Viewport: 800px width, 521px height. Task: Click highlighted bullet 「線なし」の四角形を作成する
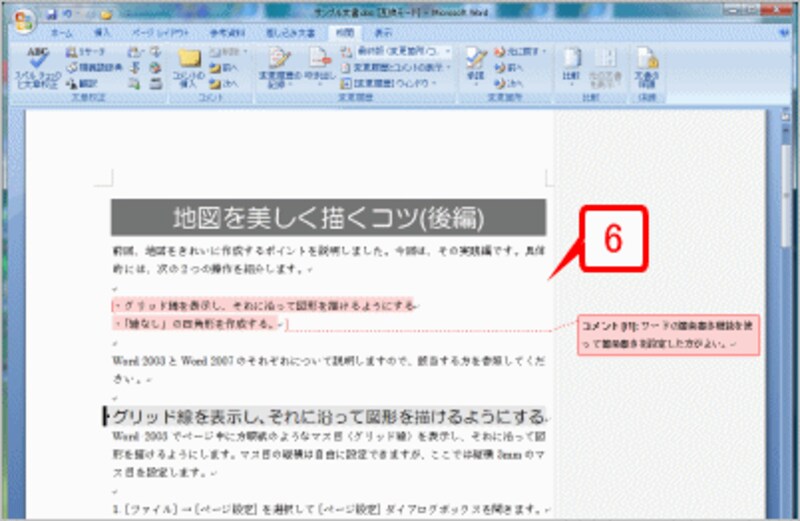point(197,324)
